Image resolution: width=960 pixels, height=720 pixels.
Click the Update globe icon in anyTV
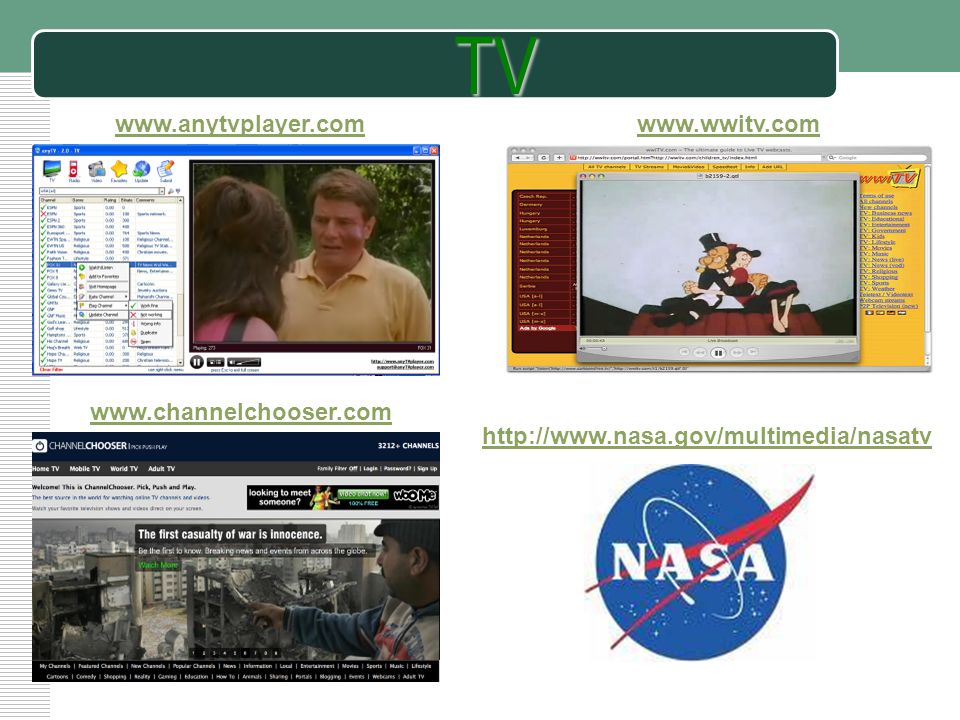click(x=141, y=171)
